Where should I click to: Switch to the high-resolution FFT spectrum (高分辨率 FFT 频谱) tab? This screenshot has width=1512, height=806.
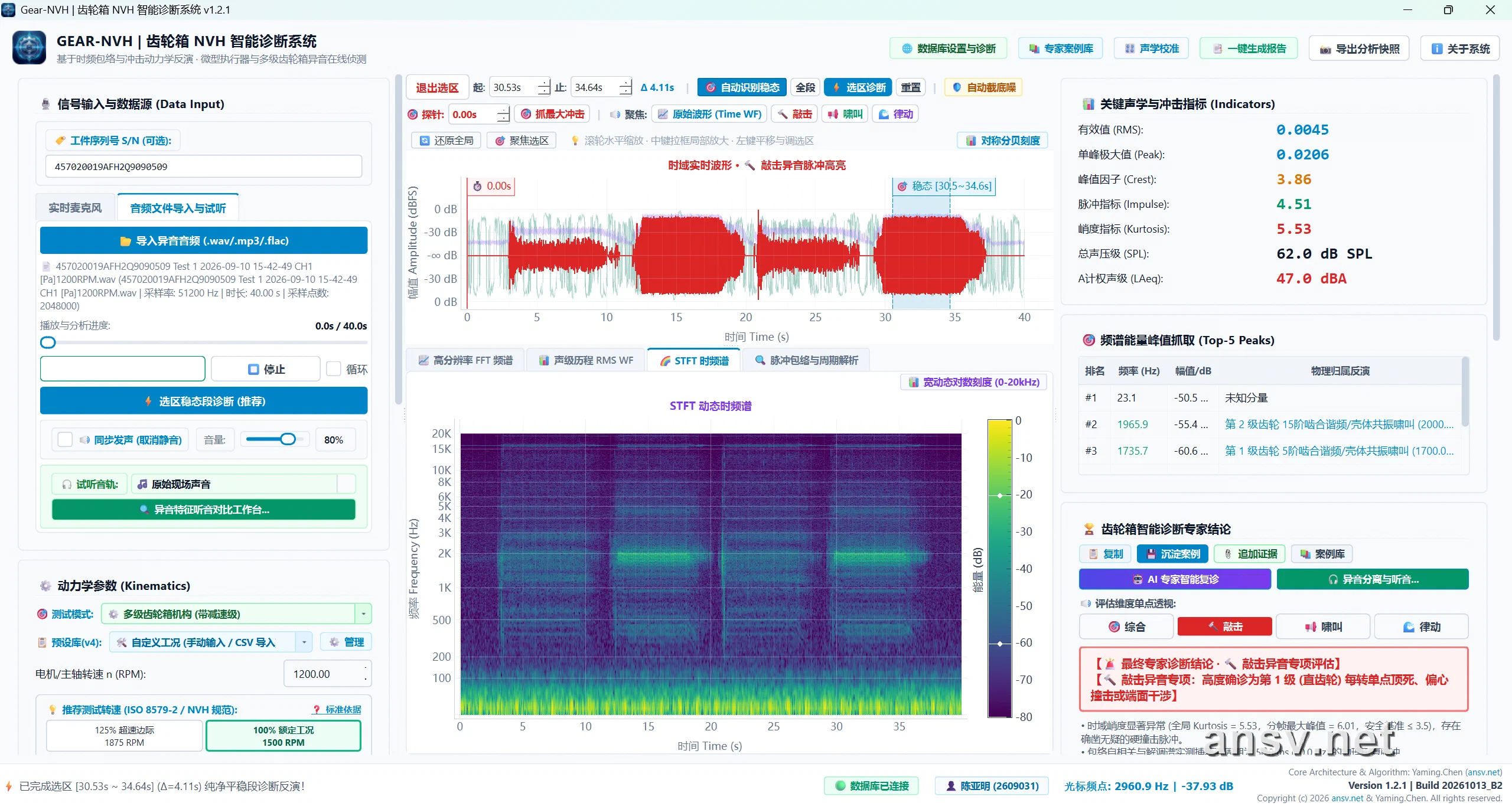(465, 360)
